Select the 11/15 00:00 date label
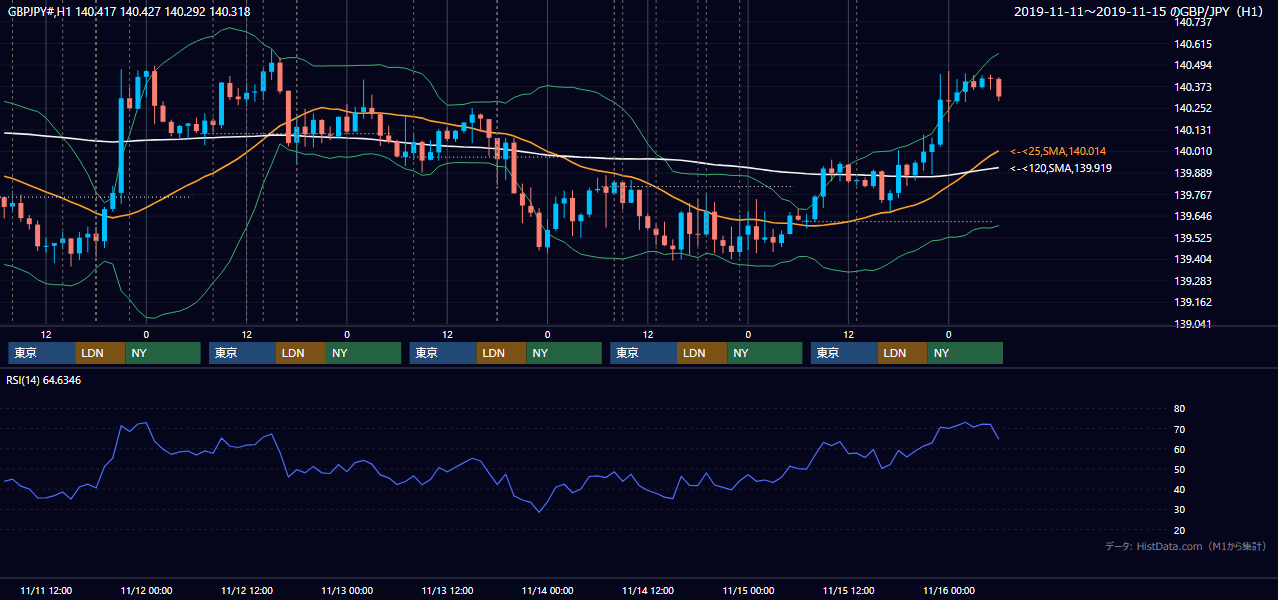Viewport: 1278px width, 600px height. point(748,590)
